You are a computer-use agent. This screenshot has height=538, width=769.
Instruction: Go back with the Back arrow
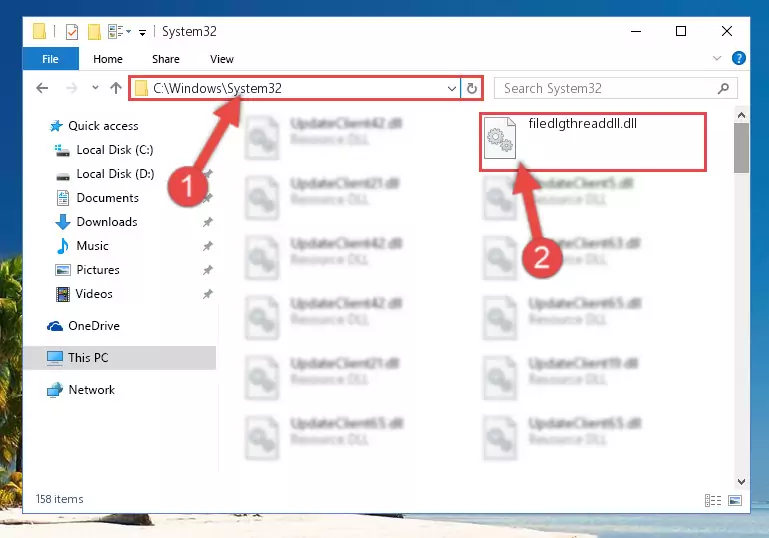42,88
